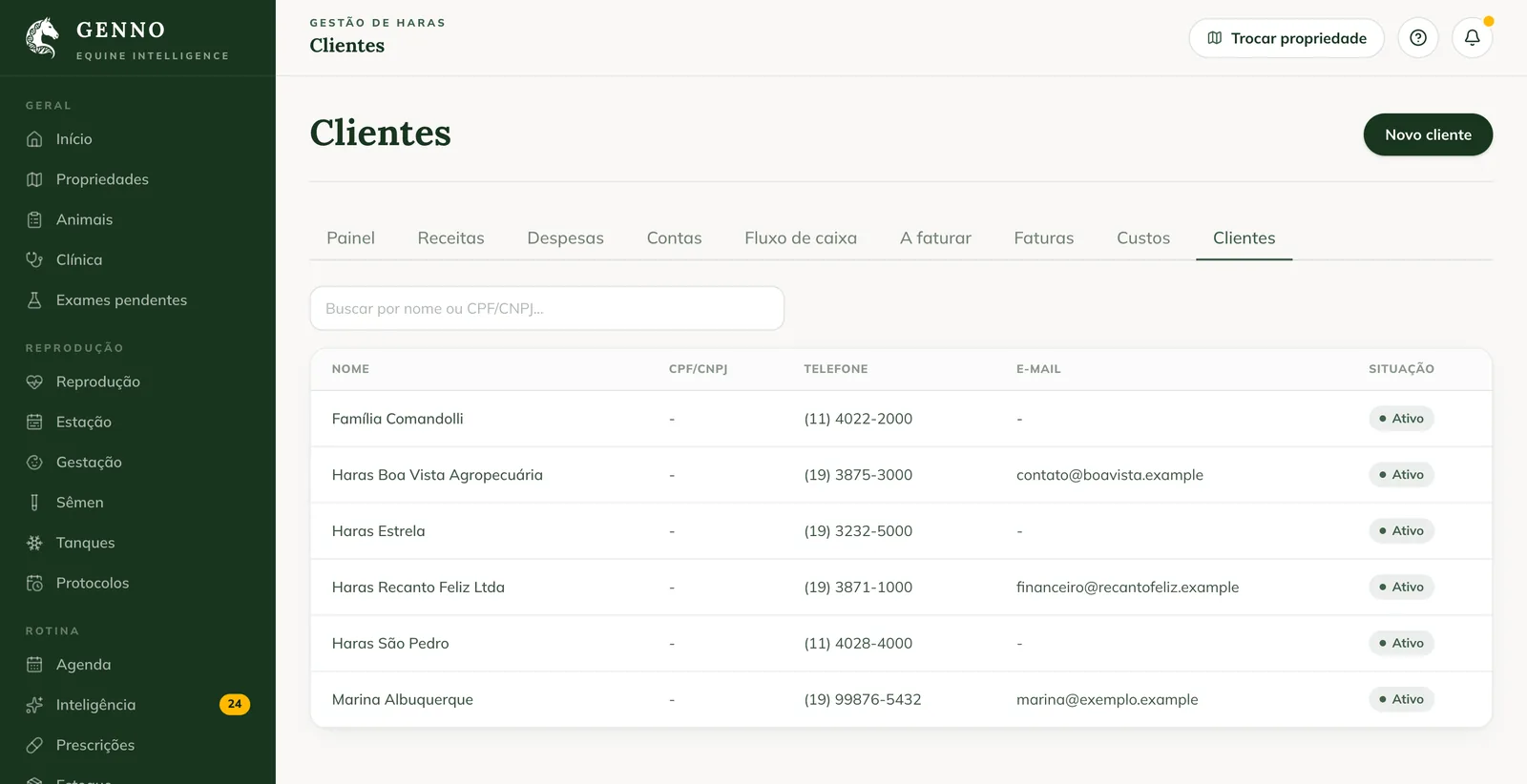Viewport: 1527px width, 784px height.
Task: Open client Haras Boa Vista Agropecuária
Action: tap(437, 475)
